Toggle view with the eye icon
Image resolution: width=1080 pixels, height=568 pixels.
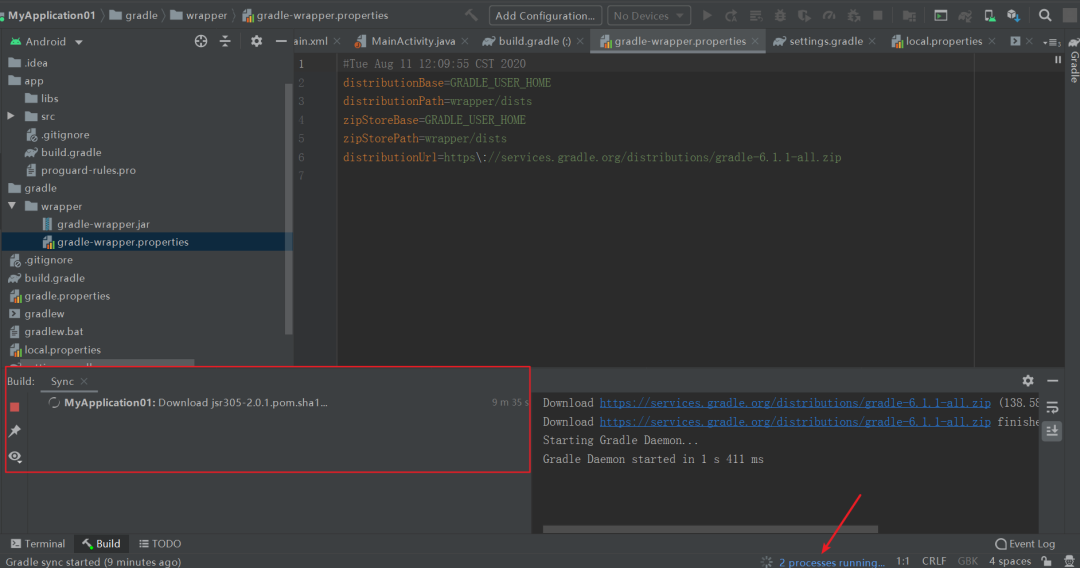pyautogui.click(x=14, y=456)
